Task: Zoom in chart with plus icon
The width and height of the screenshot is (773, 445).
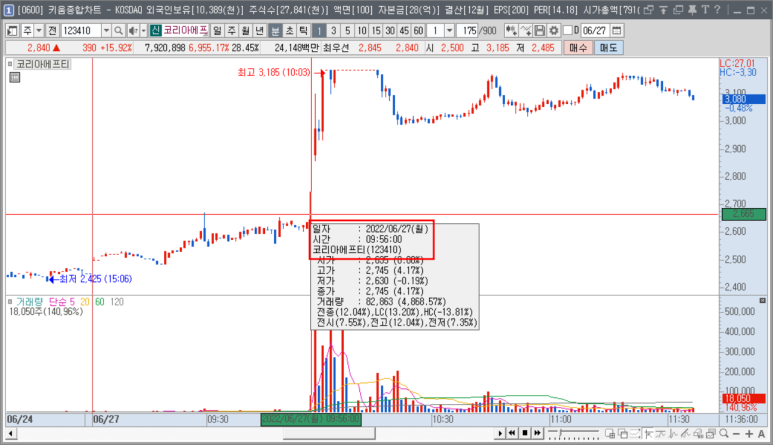Action: tap(749, 434)
